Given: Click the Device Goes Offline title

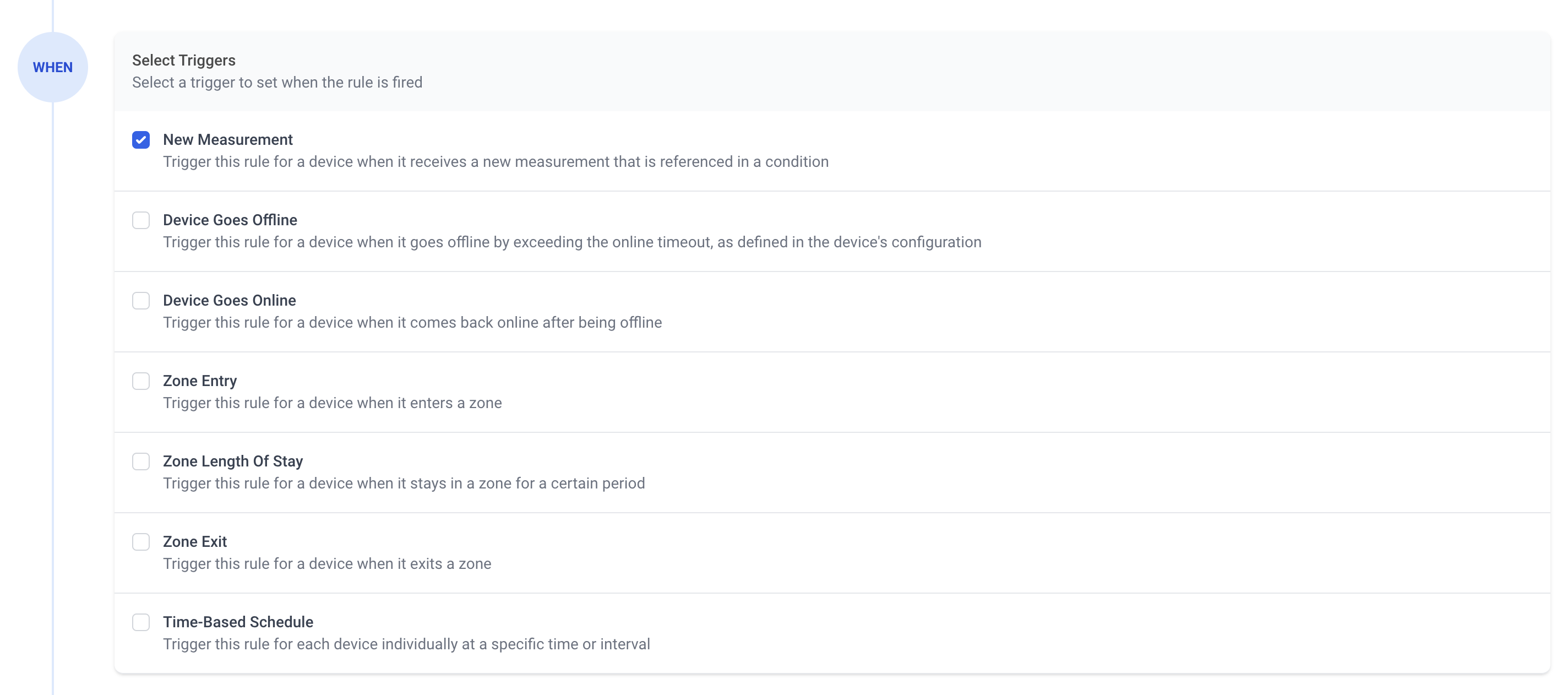Looking at the screenshot, I should point(230,220).
